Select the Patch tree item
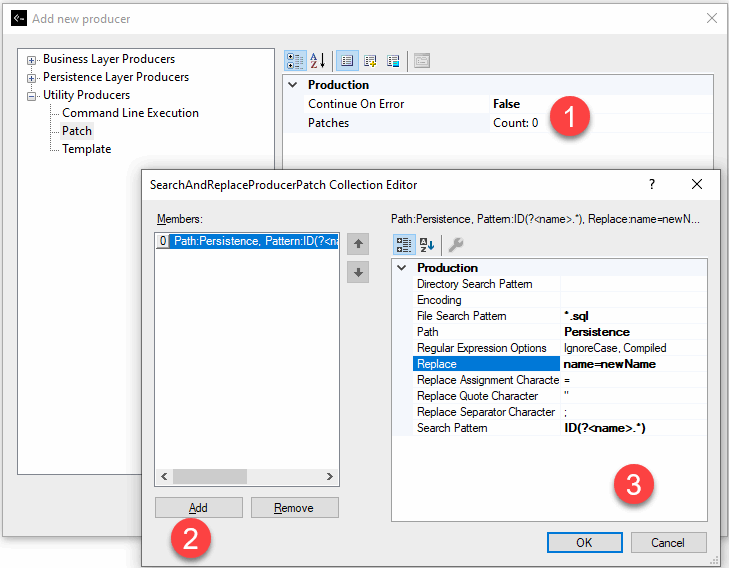 click(77, 131)
